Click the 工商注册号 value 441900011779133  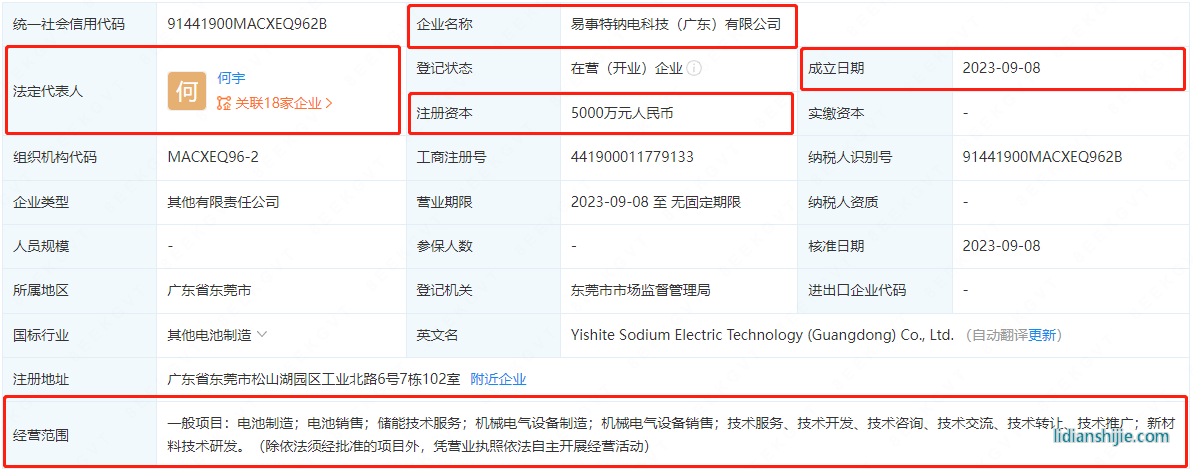click(632, 157)
